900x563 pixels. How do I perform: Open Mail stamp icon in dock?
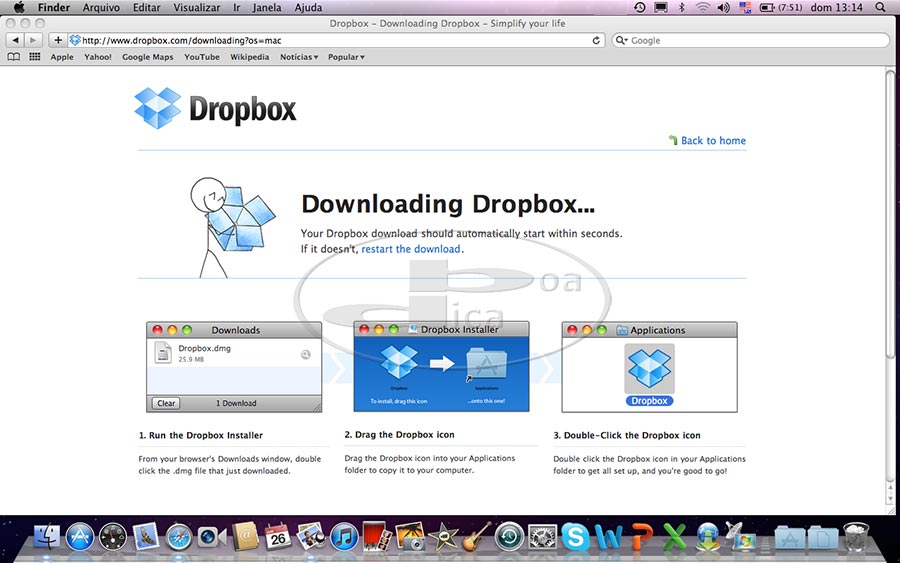click(x=146, y=537)
